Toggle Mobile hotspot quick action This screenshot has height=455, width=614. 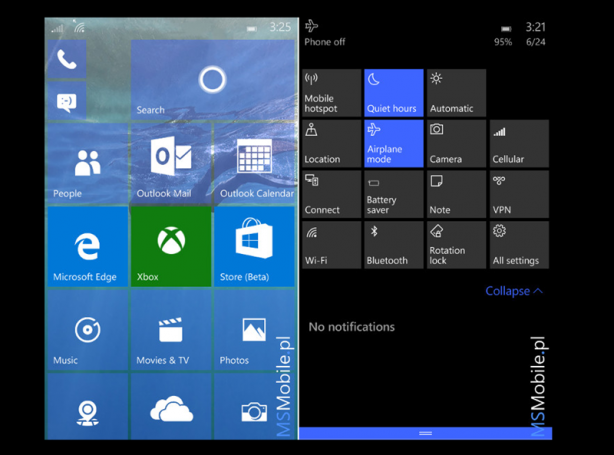pyautogui.click(x=331, y=93)
